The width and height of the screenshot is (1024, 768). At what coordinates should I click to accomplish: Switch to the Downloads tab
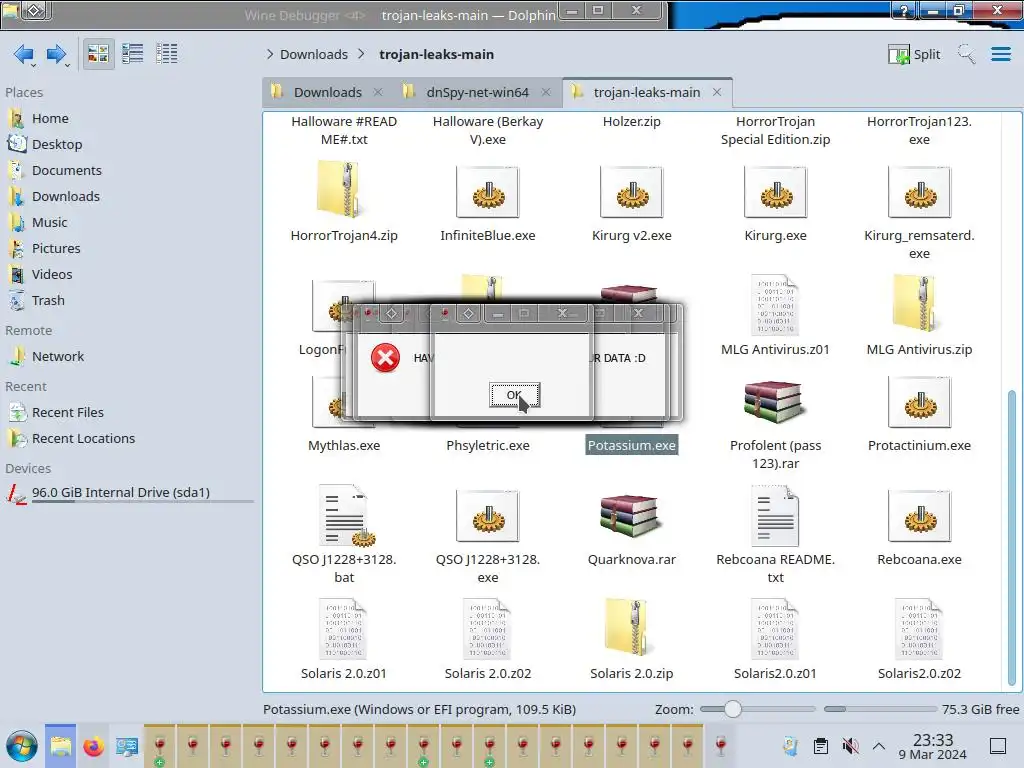point(327,92)
